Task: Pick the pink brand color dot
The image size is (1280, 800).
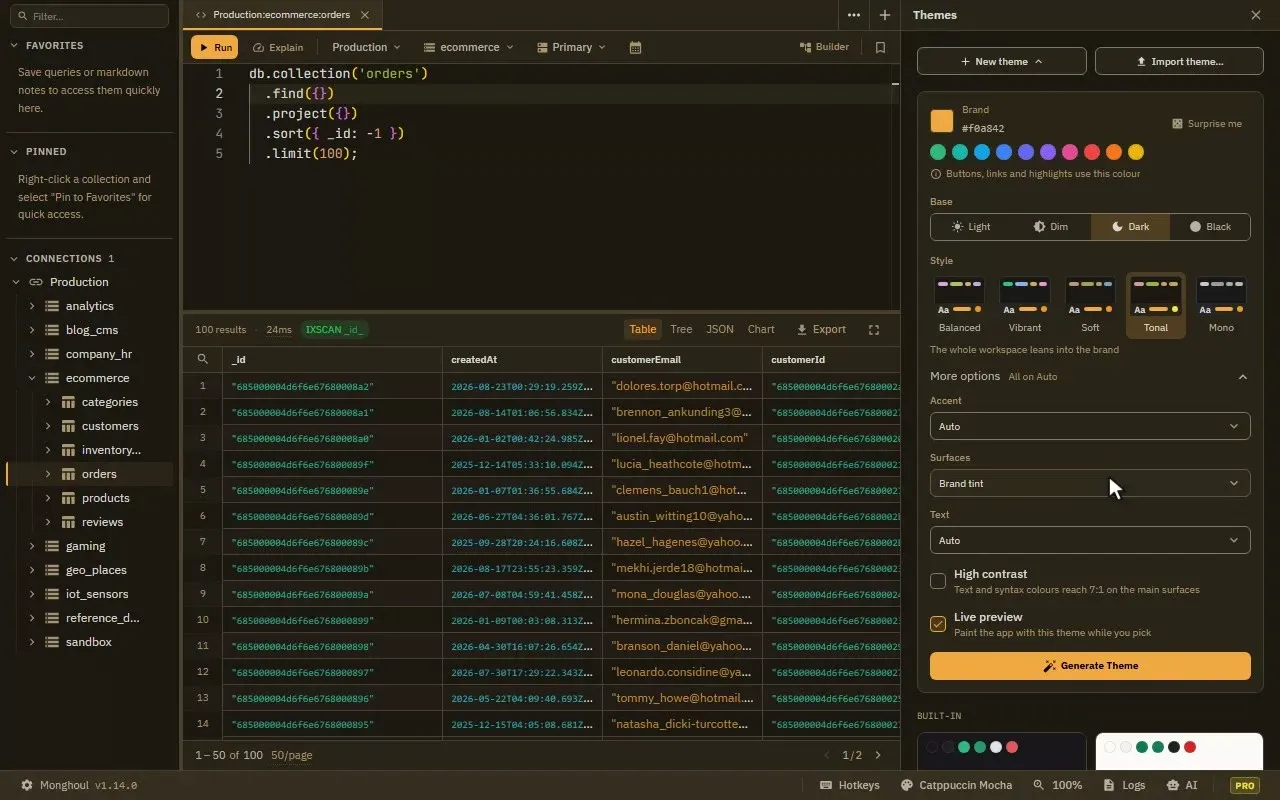Action: pyautogui.click(x=1070, y=152)
